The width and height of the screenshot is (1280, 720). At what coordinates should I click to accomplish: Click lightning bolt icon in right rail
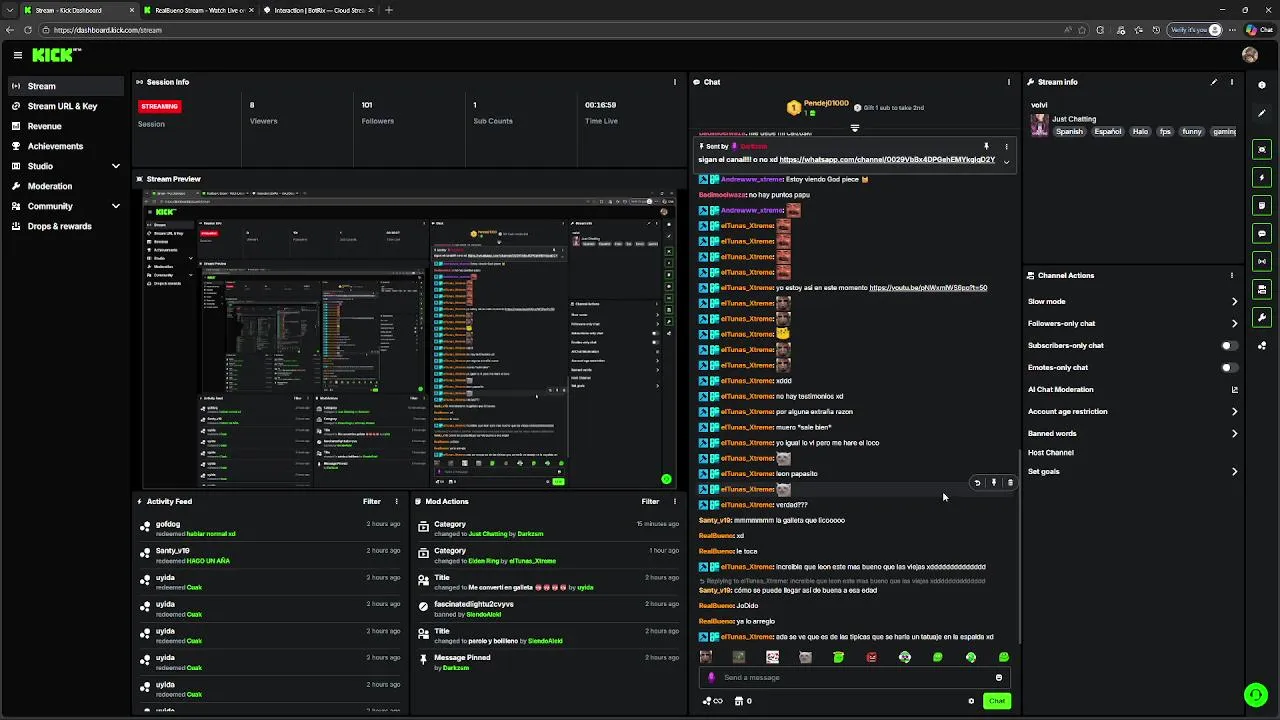coord(1262,177)
